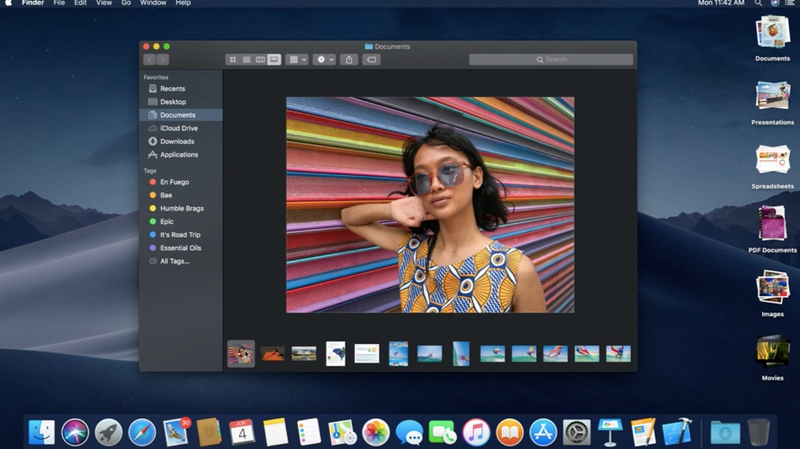The height and width of the screenshot is (449, 800).
Task: Select the yellow Humble Brags tag
Action: [181, 208]
